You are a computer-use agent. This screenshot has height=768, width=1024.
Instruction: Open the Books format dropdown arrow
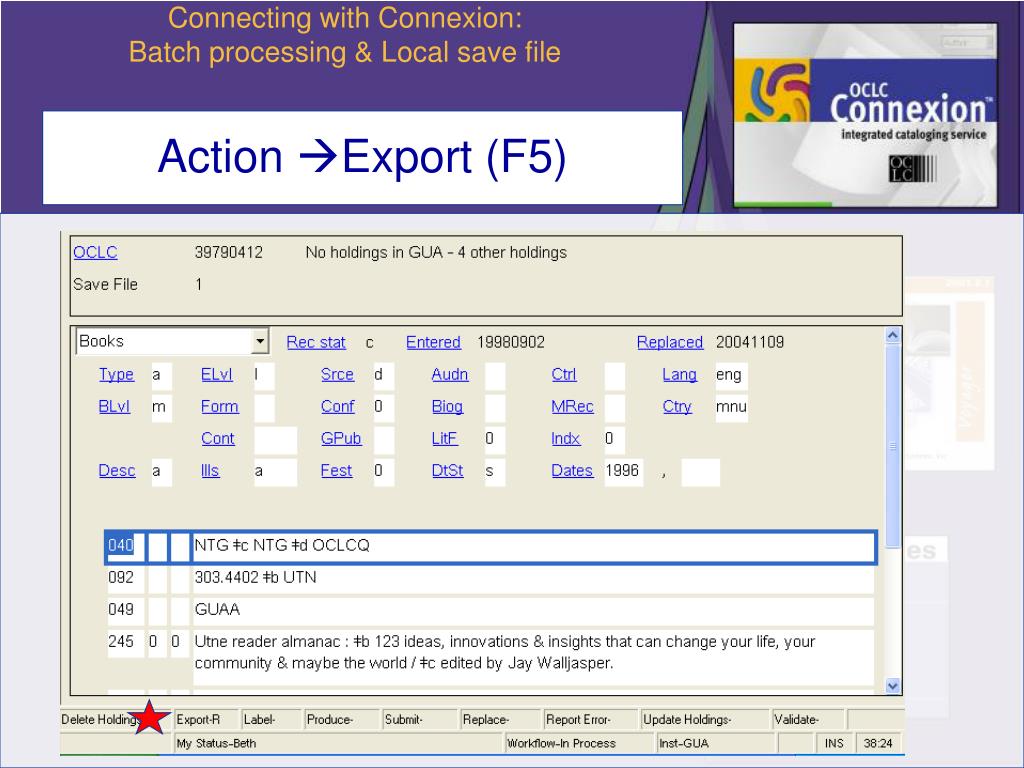coord(260,341)
